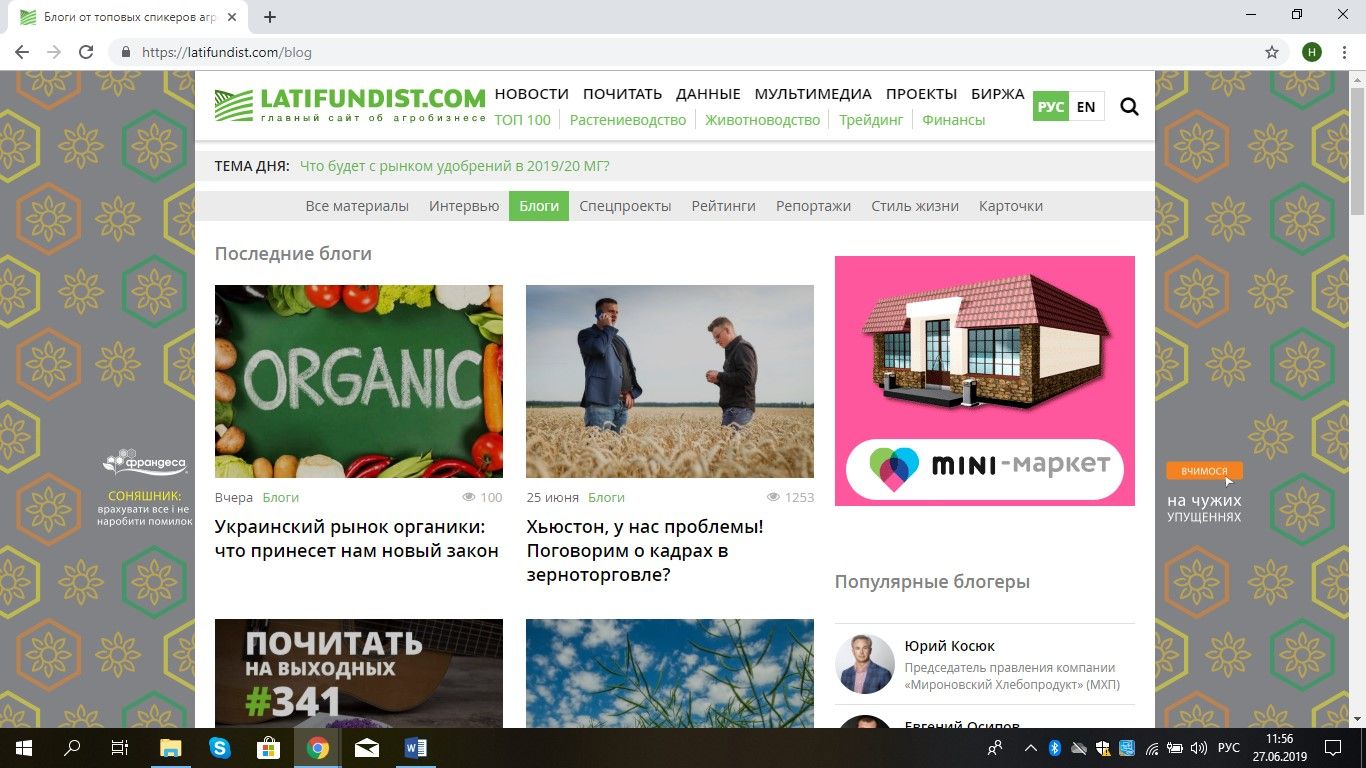This screenshot has width=1366, height=768.
Task: Go to ТОП 100 section
Action: 522,120
